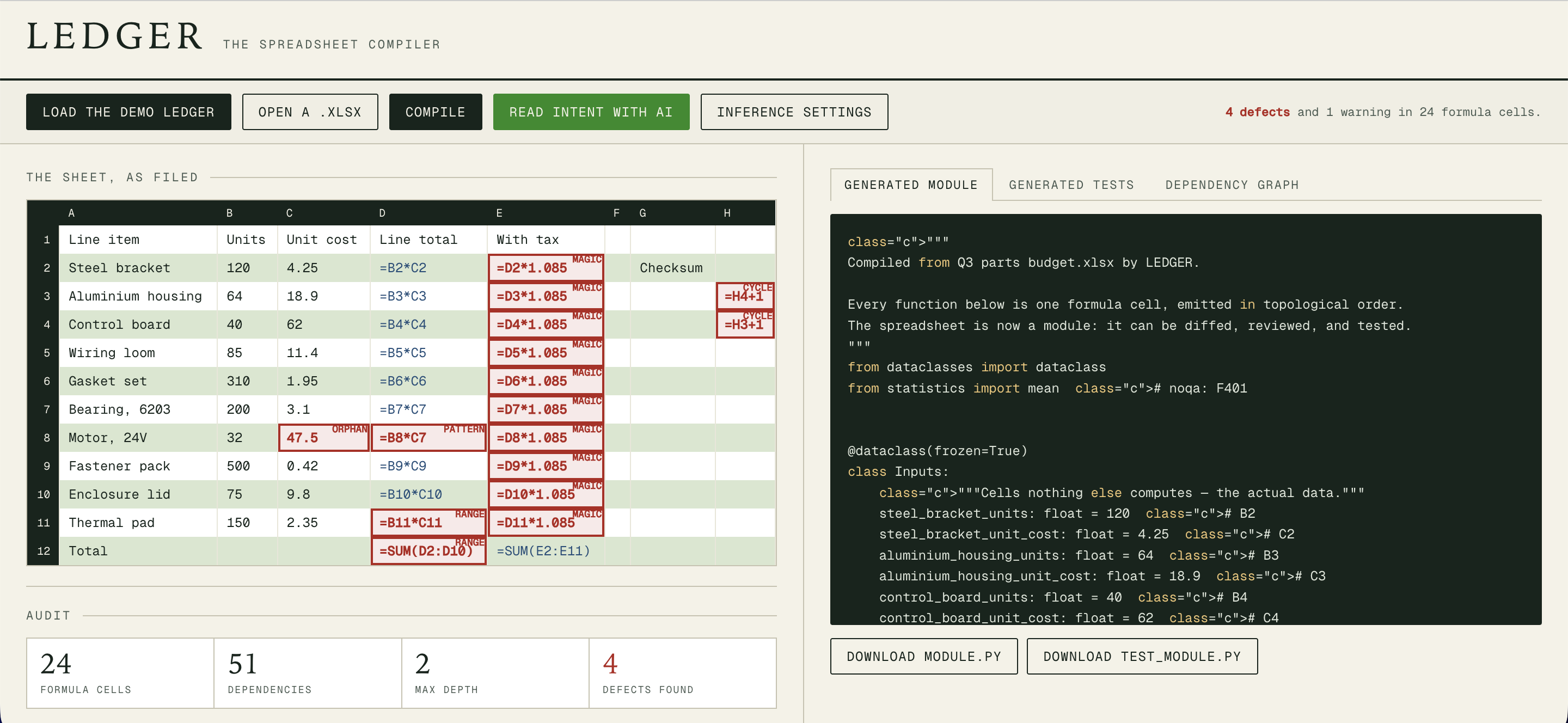
Task: Select the Steel bracket cell
Action: click(x=138, y=268)
